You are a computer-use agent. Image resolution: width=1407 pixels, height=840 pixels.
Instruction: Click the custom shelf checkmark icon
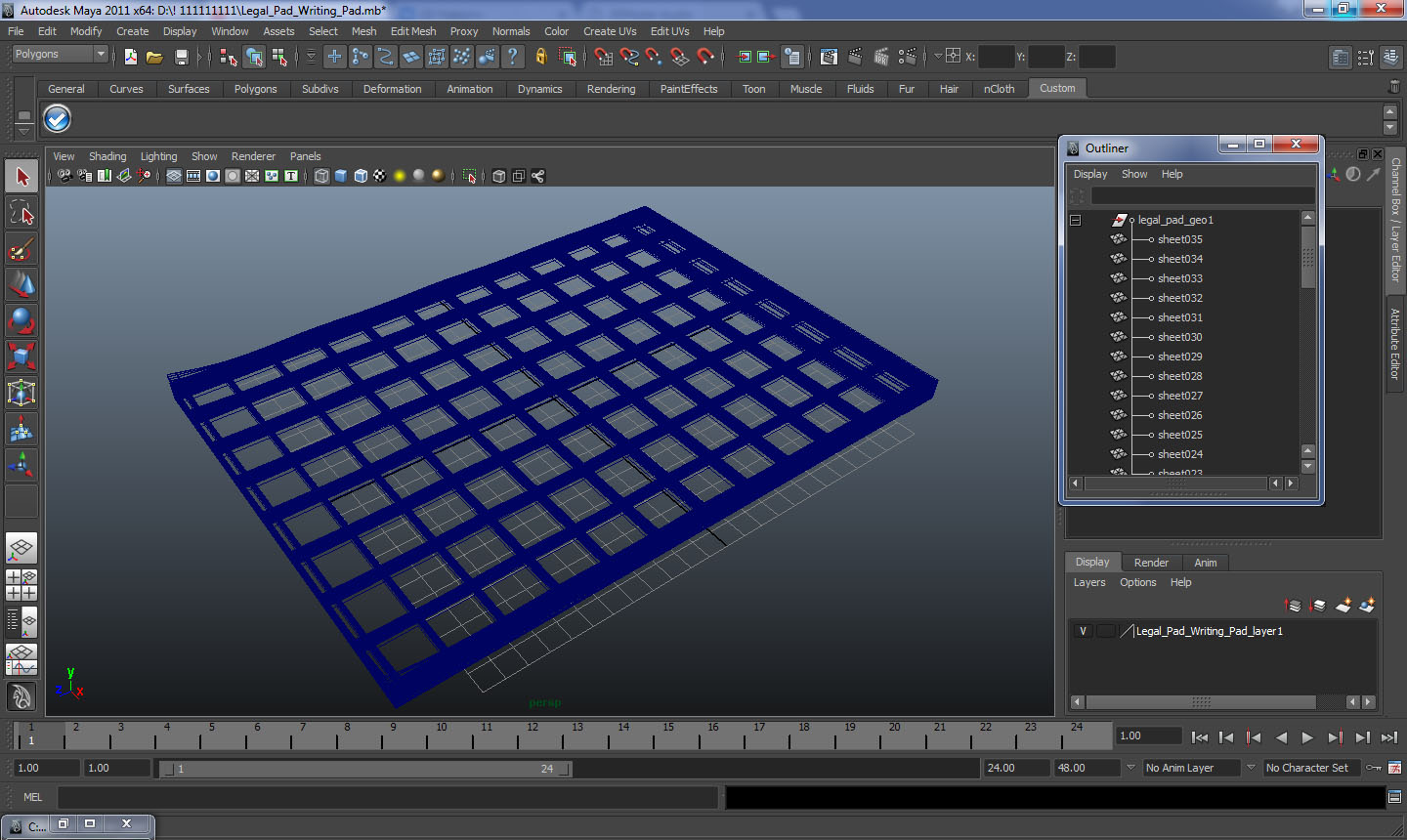(x=58, y=119)
